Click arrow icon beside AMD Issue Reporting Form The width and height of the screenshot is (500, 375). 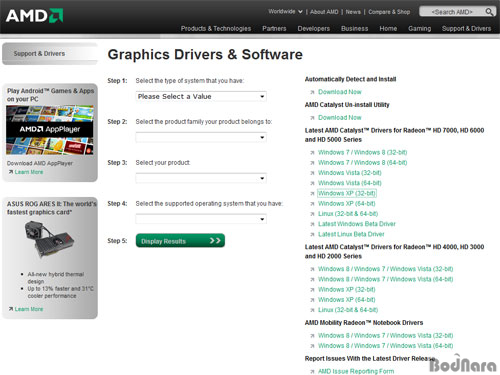pyautogui.click(x=312, y=372)
